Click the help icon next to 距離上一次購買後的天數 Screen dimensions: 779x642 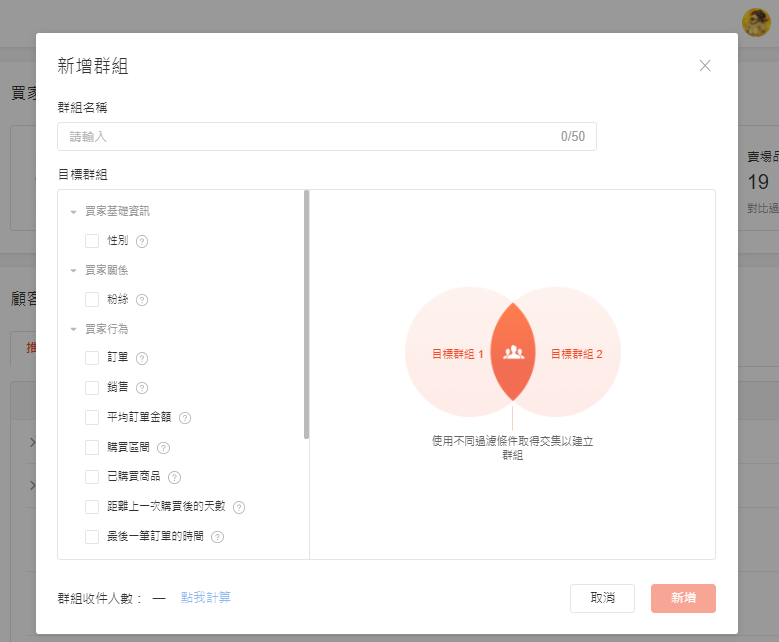[239, 507]
